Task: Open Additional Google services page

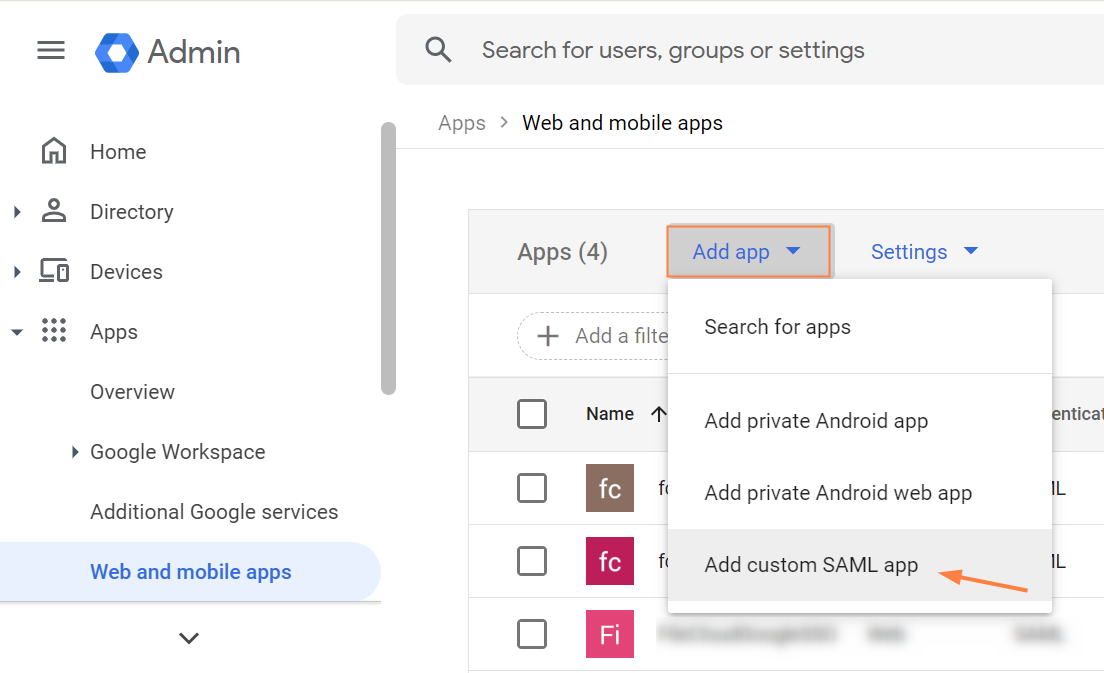Action: (214, 512)
